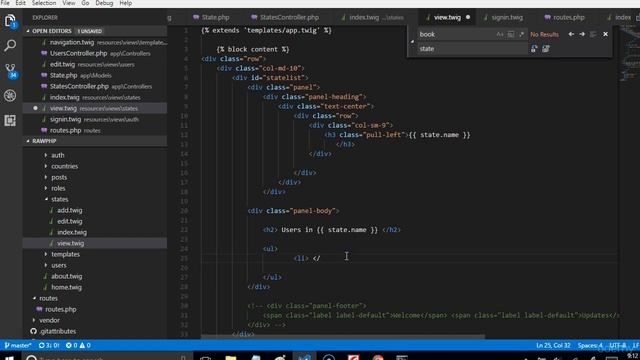The width and height of the screenshot is (640, 360).
Task: Open the Go menu
Action: pos(85,3)
